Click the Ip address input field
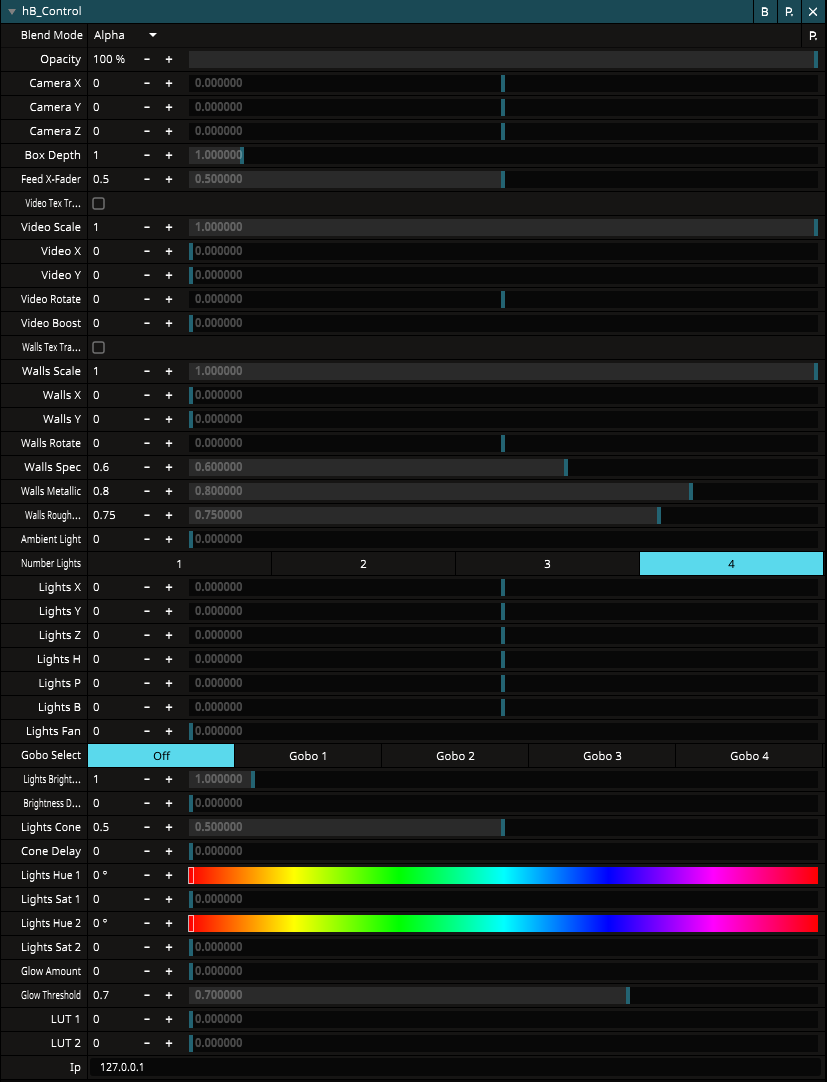 click(456, 1067)
